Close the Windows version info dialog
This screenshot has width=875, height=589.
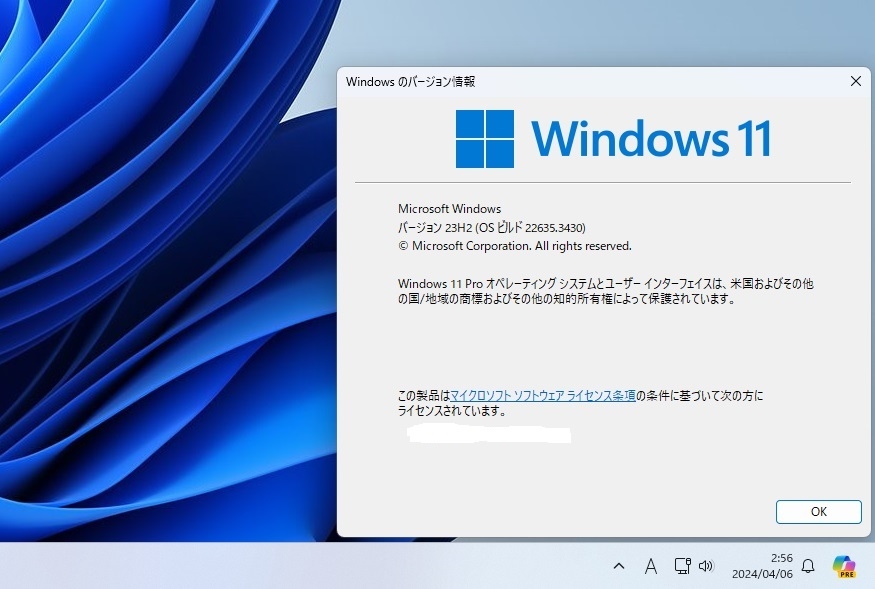(x=855, y=82)
